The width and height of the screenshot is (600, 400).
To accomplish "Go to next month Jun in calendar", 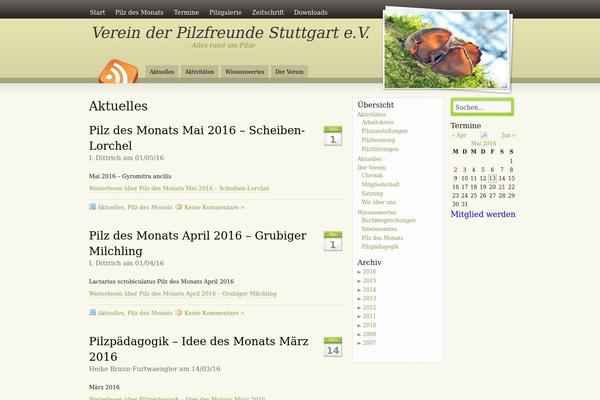I will 509,135.
